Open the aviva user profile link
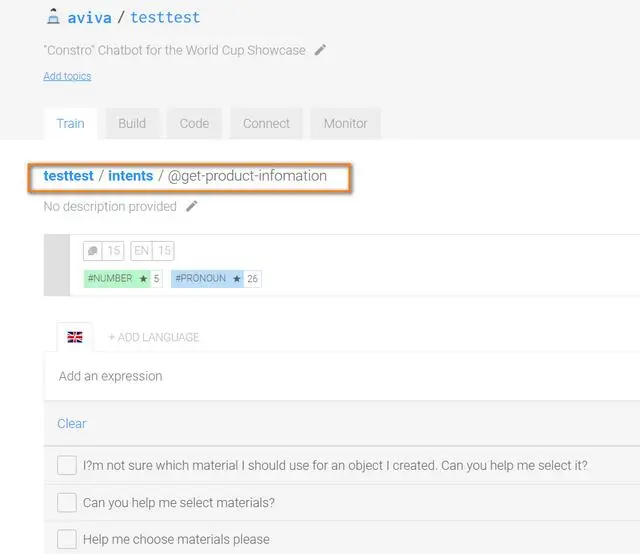 pyautogui.click(x=89, y=18)
